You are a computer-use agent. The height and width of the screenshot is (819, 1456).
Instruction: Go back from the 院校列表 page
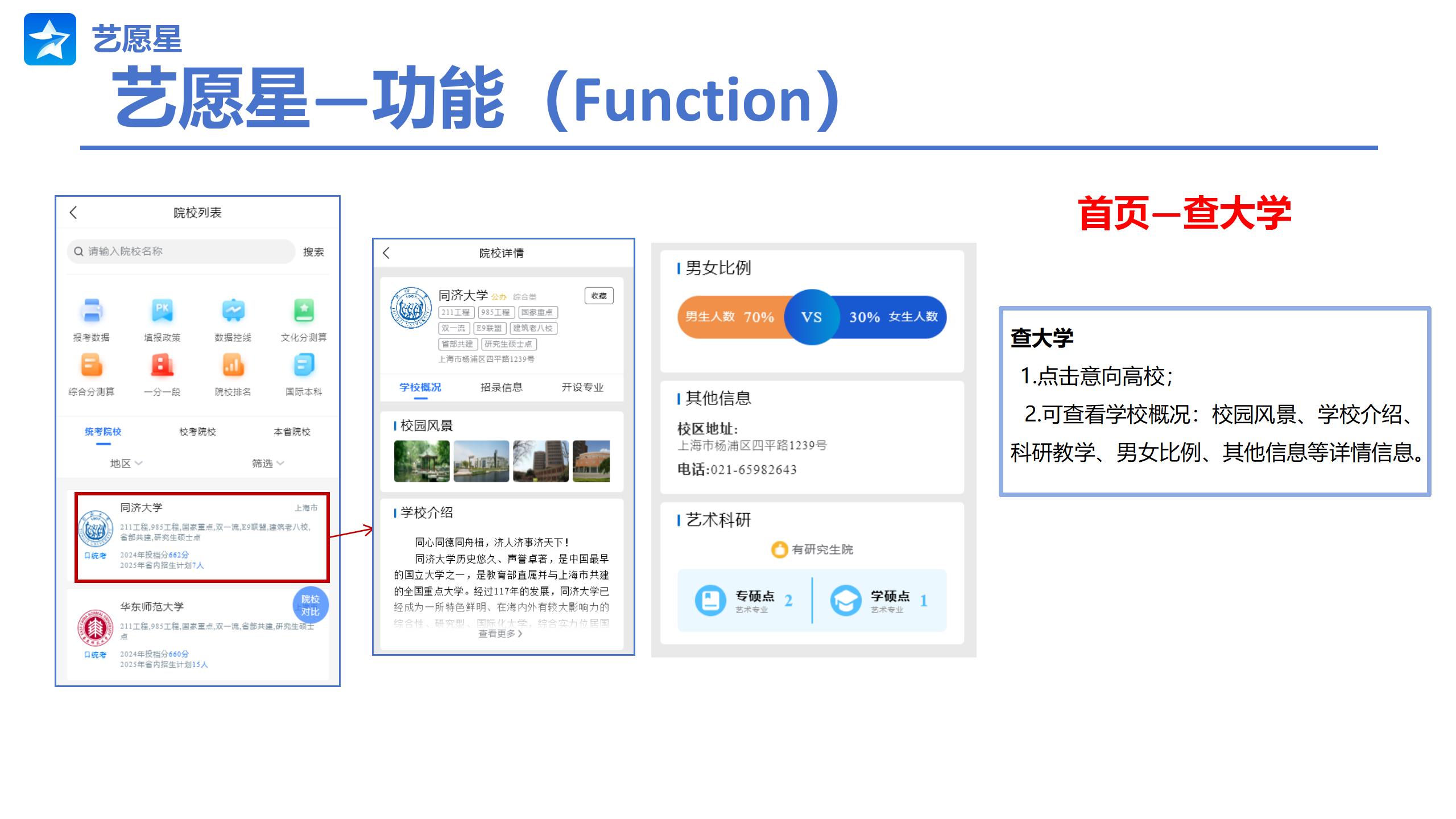tap(73, 213)
